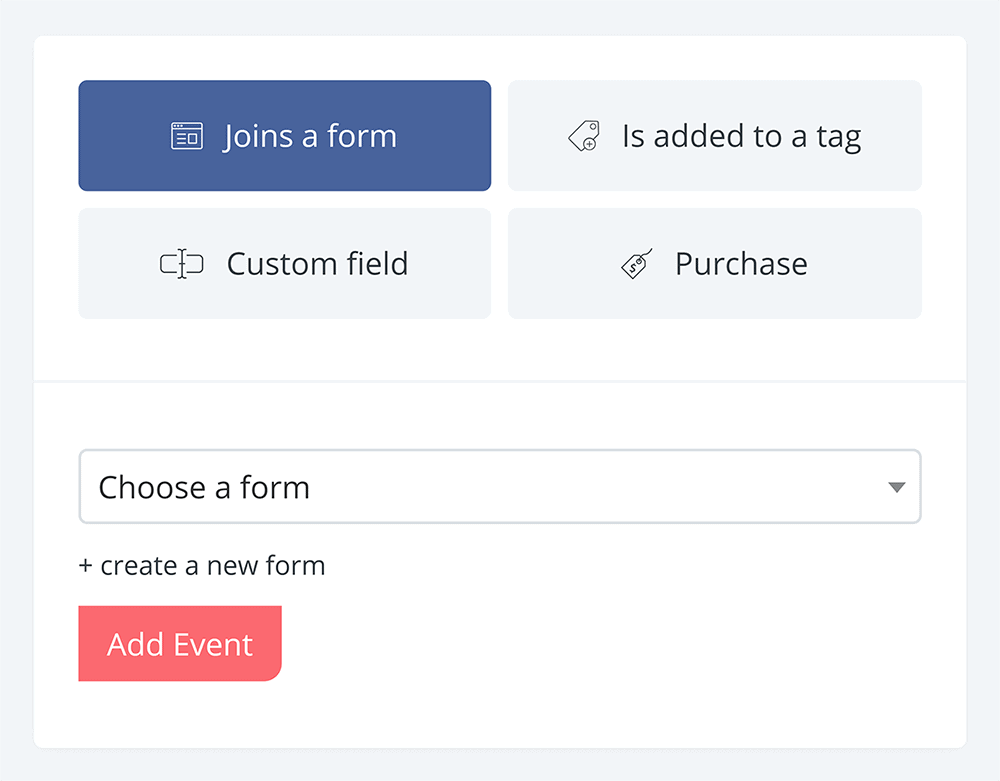
Task: Click the text-cursor field icon
Action: click(x=182, y=263)
